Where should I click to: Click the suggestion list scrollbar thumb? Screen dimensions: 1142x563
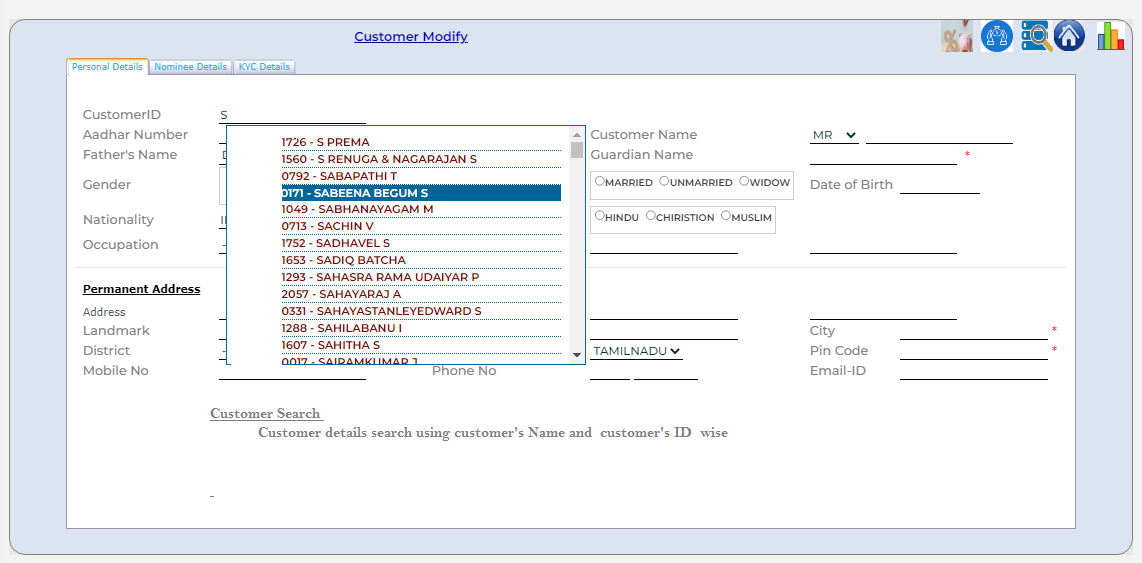click(x=577, y=149)
